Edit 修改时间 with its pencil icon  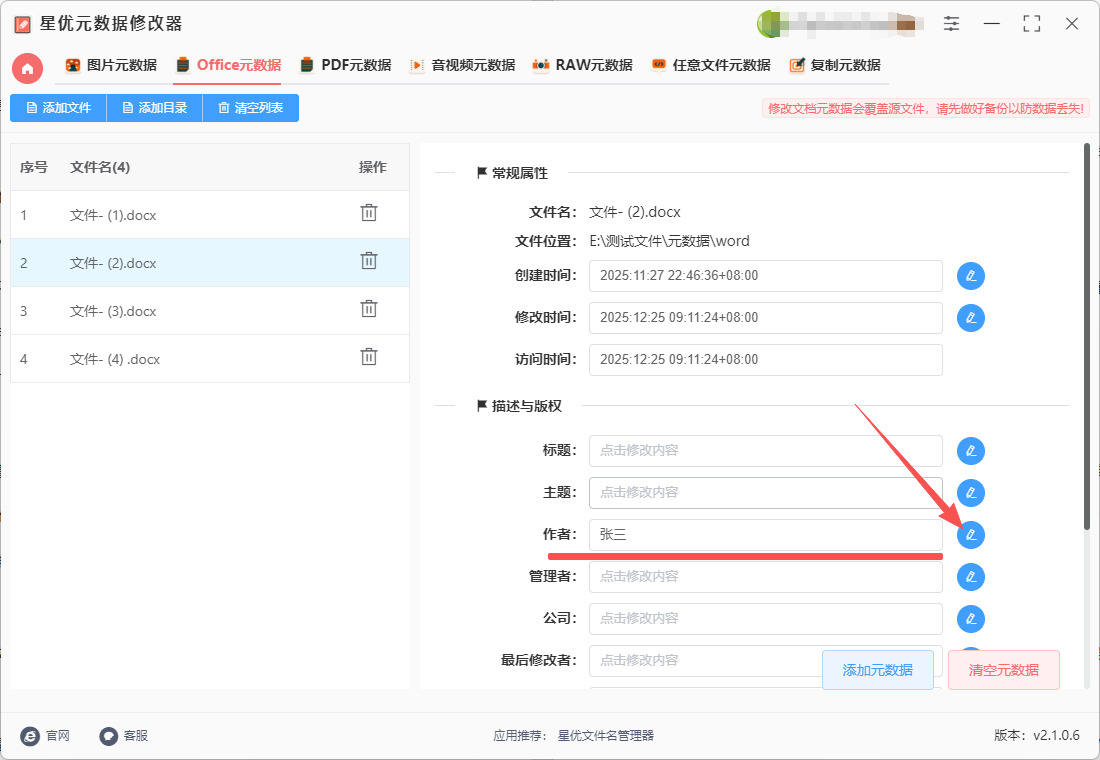971,318
